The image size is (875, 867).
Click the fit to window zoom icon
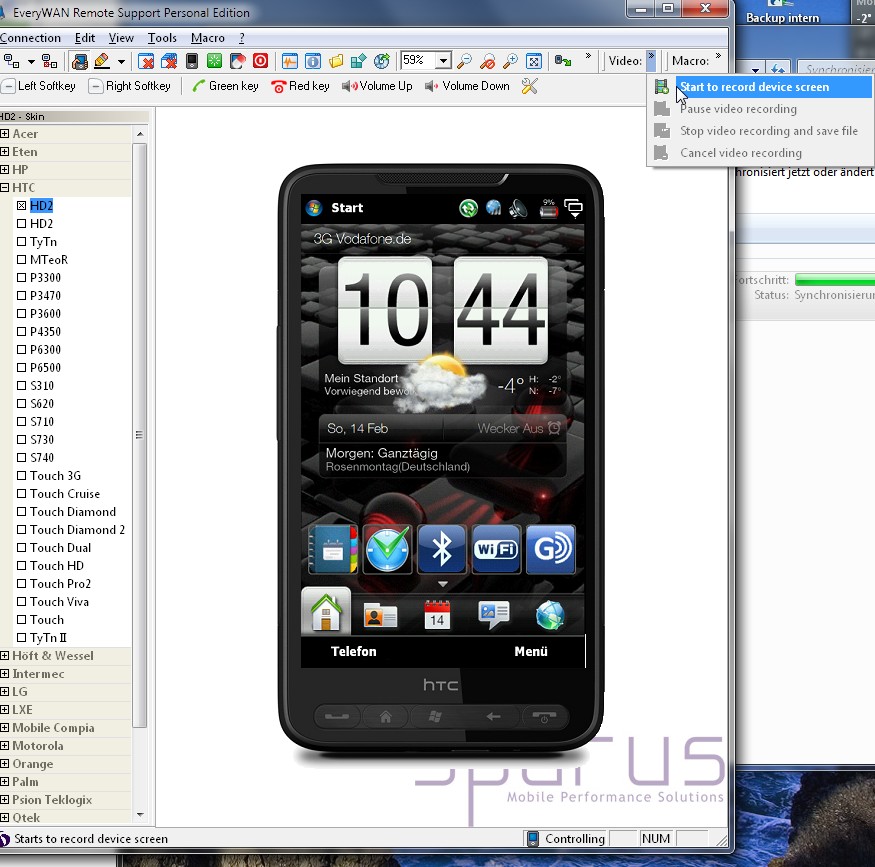click(x=534, y=61)
